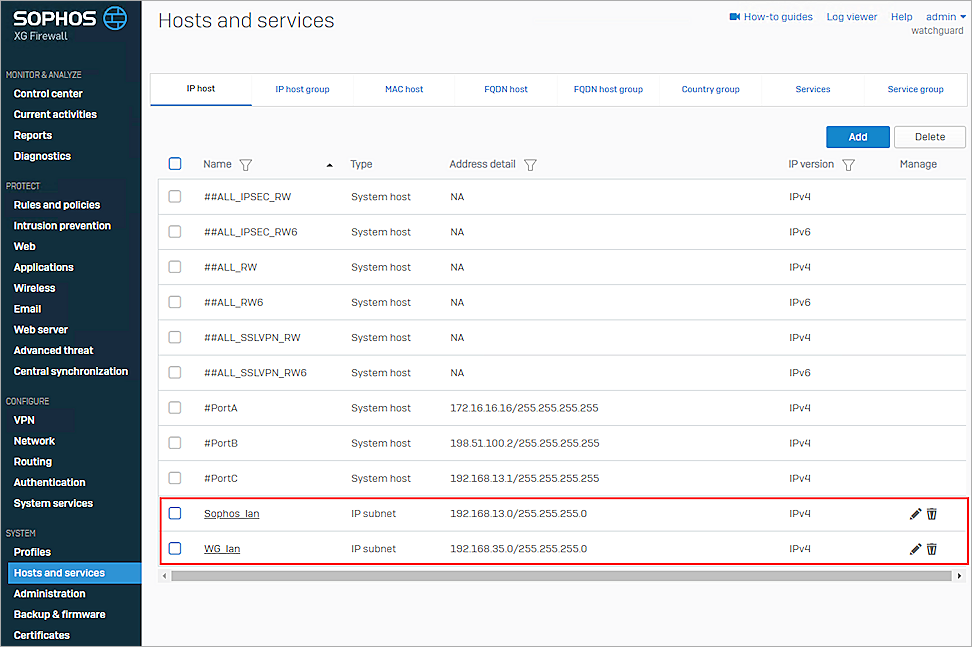Check the ##ALL_RW row checkbox

point(175,267)
